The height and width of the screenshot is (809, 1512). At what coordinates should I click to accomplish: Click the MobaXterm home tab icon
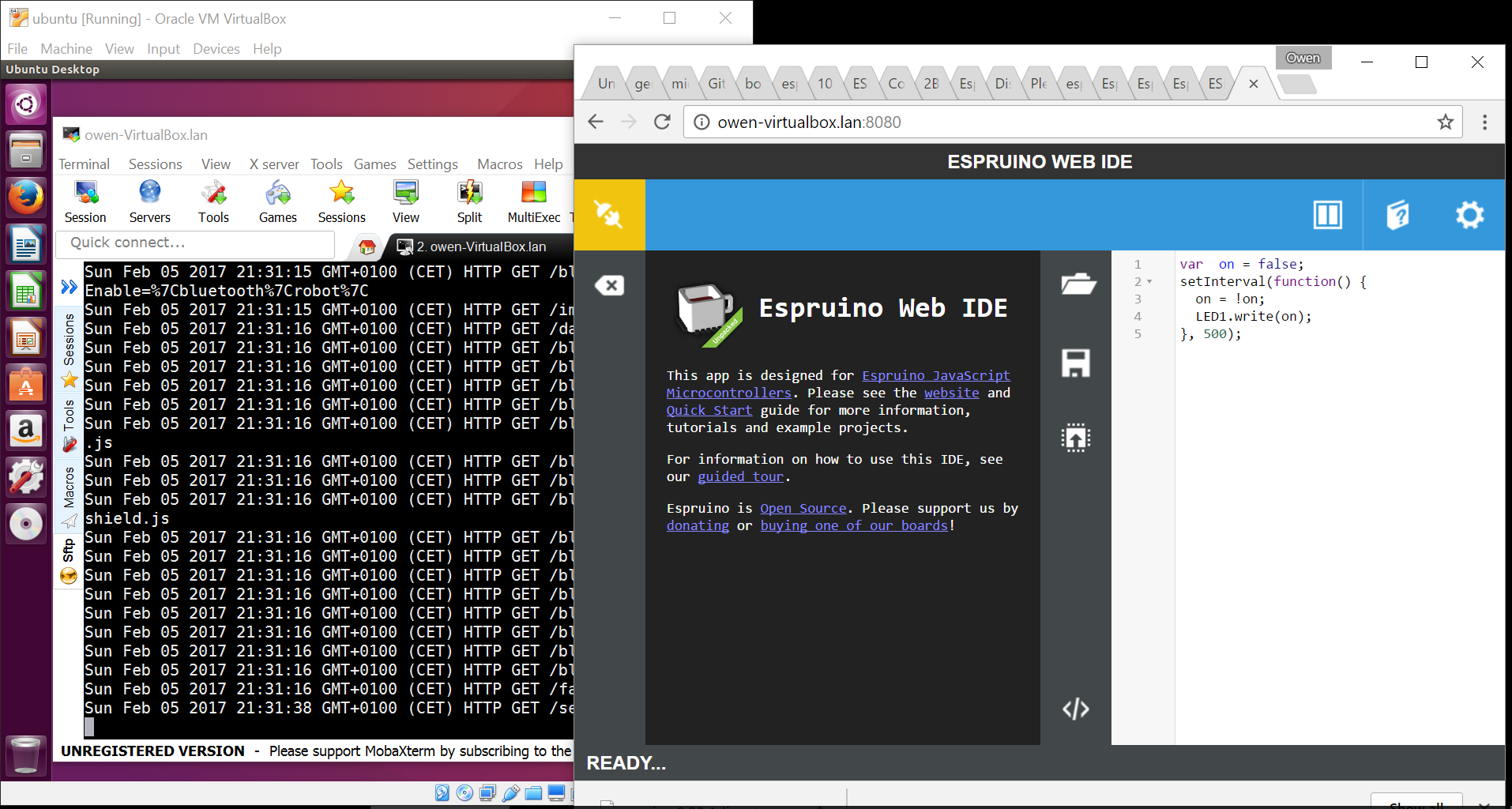367,246
